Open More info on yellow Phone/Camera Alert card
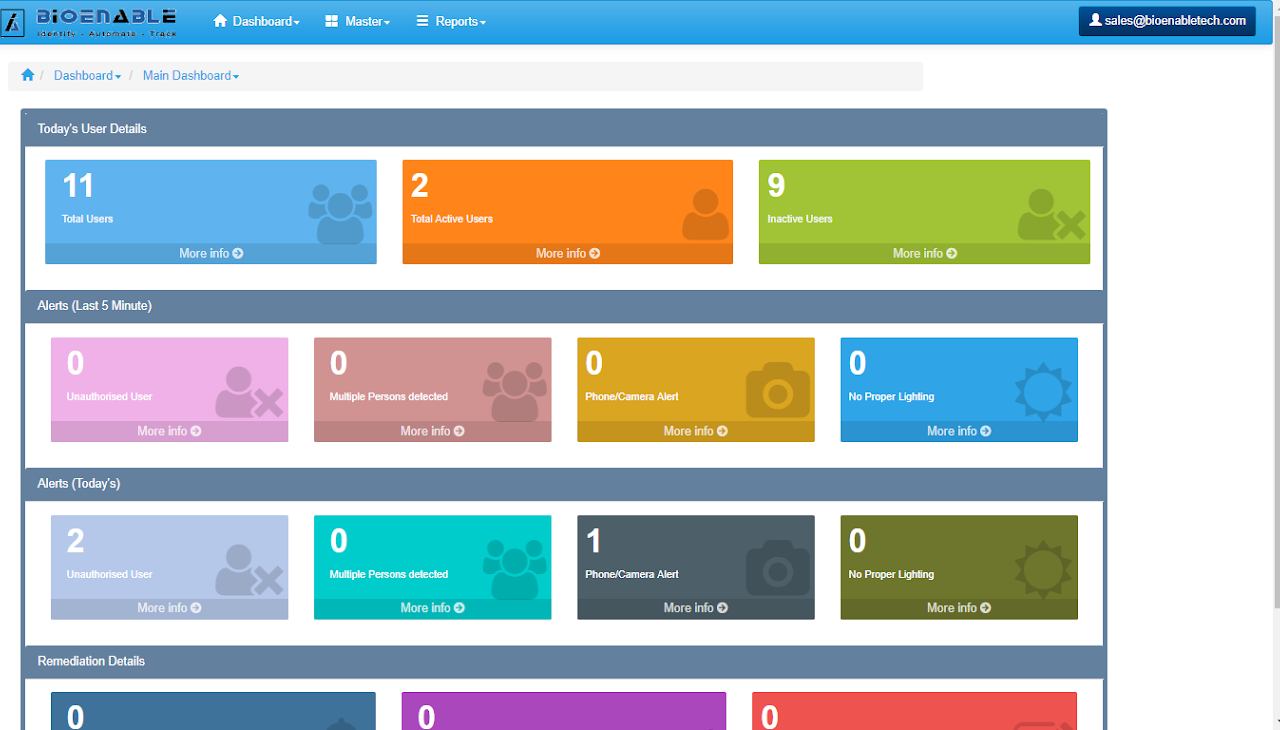The image size is (1280, 730). [696, 431]
